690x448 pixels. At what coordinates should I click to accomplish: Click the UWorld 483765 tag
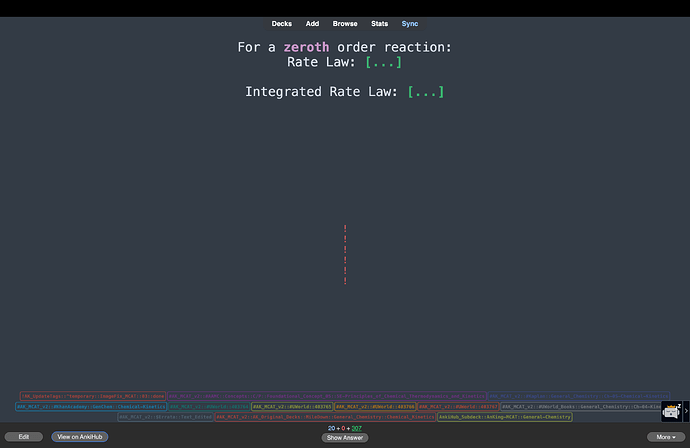292,407
